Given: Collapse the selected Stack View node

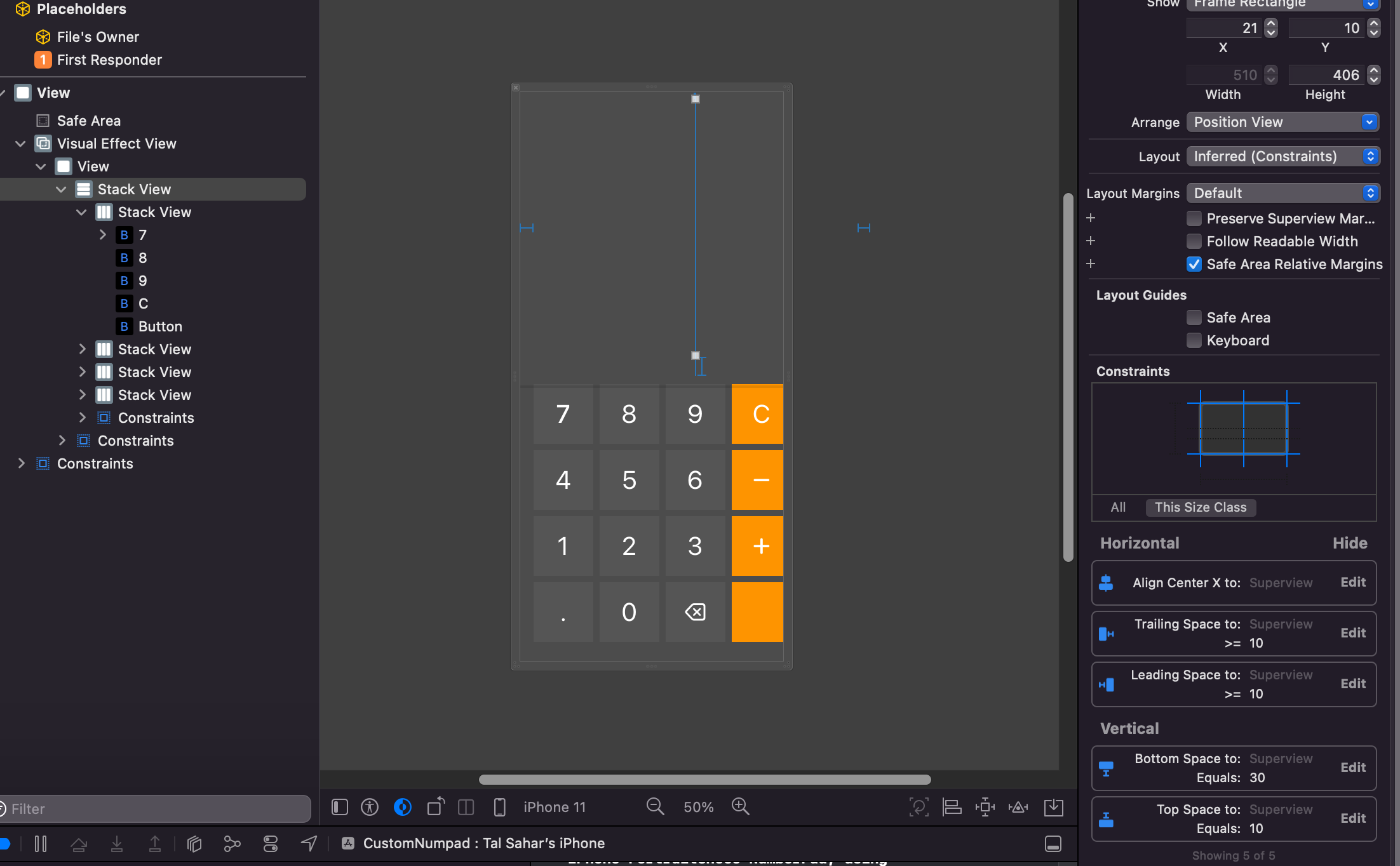Looking at the screenshot, I should pos(61,189).
